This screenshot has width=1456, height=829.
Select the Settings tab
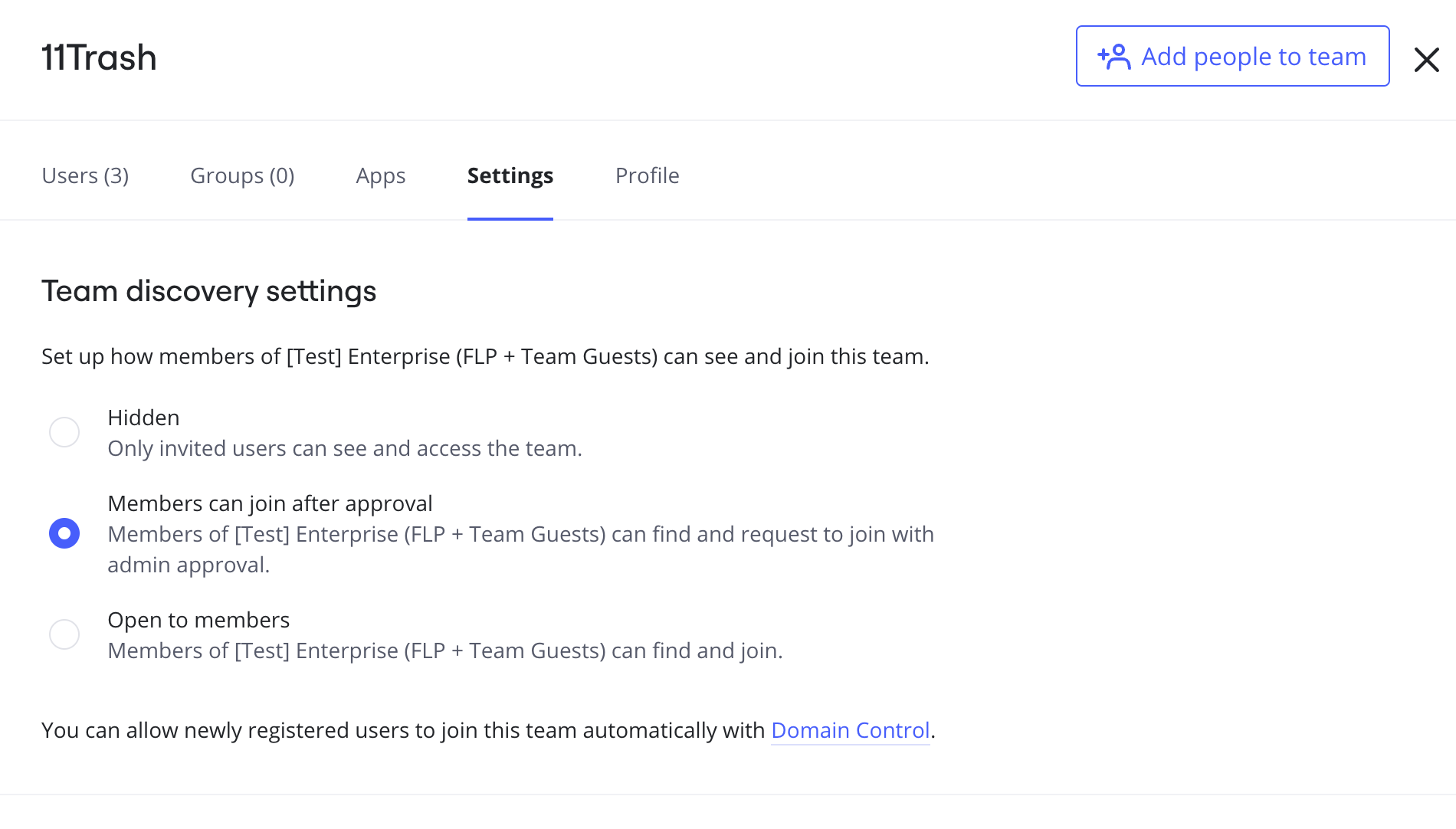coord(510,175)
